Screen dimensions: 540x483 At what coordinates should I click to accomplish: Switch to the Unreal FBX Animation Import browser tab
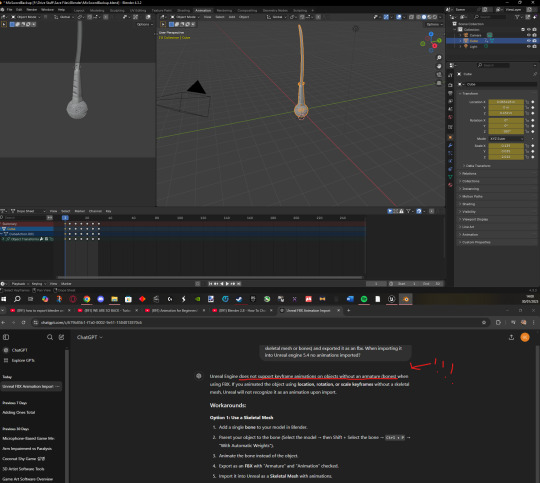tap(310, 310)
